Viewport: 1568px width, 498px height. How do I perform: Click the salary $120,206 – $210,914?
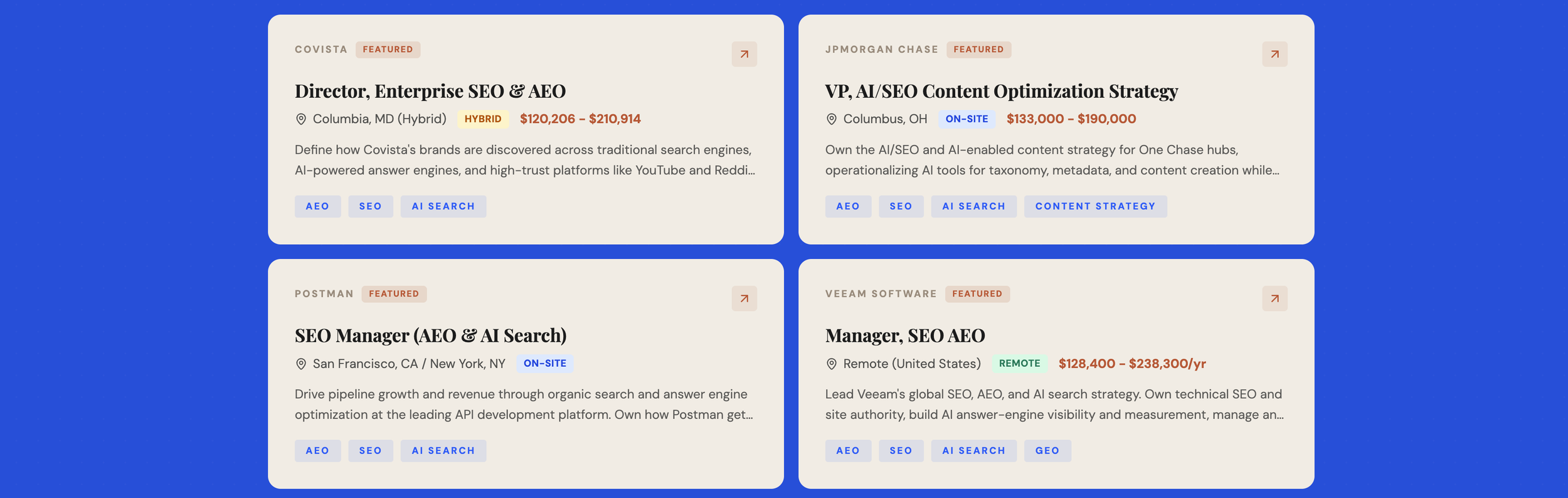(580, 119)
